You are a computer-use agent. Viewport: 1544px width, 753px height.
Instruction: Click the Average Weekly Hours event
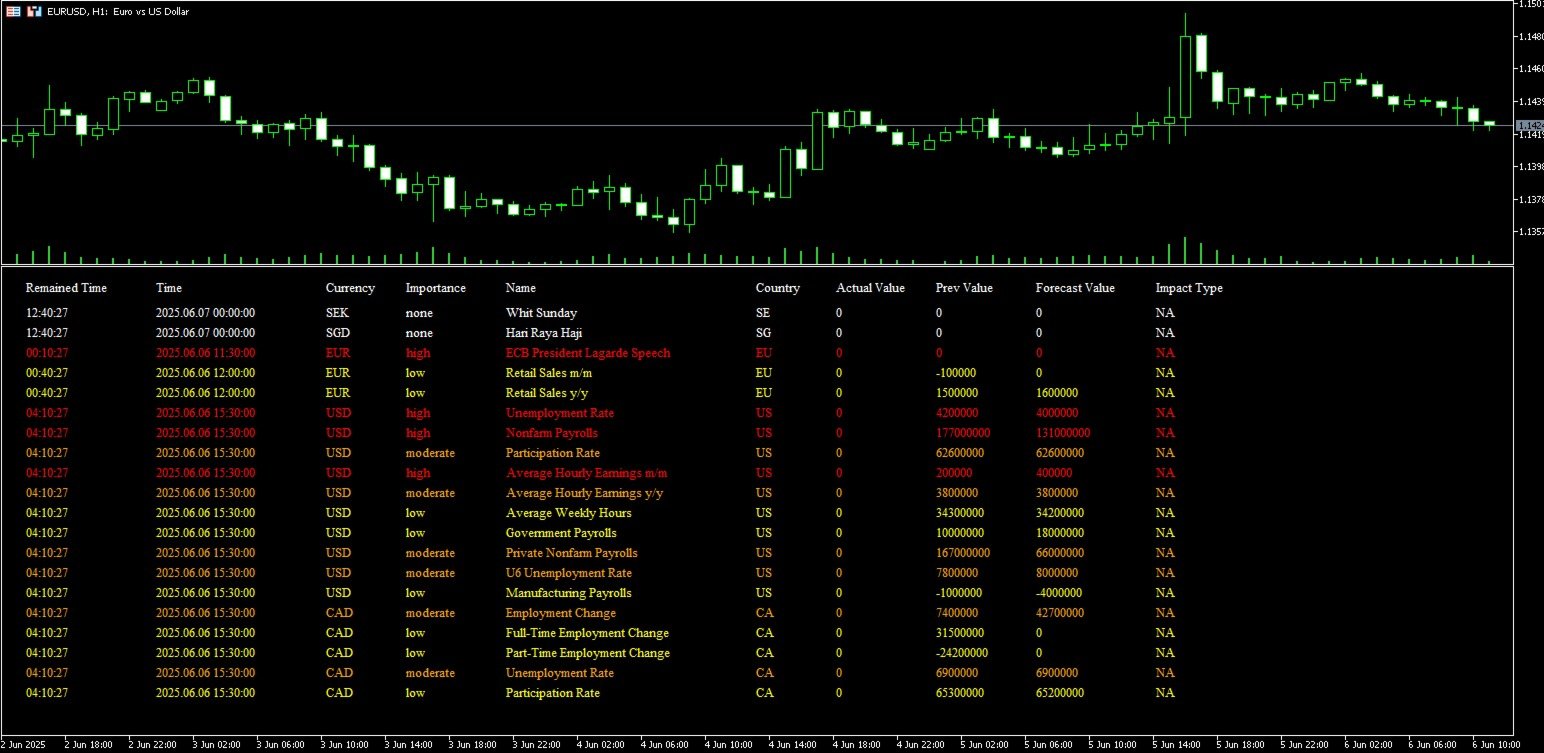pos(569,513)
